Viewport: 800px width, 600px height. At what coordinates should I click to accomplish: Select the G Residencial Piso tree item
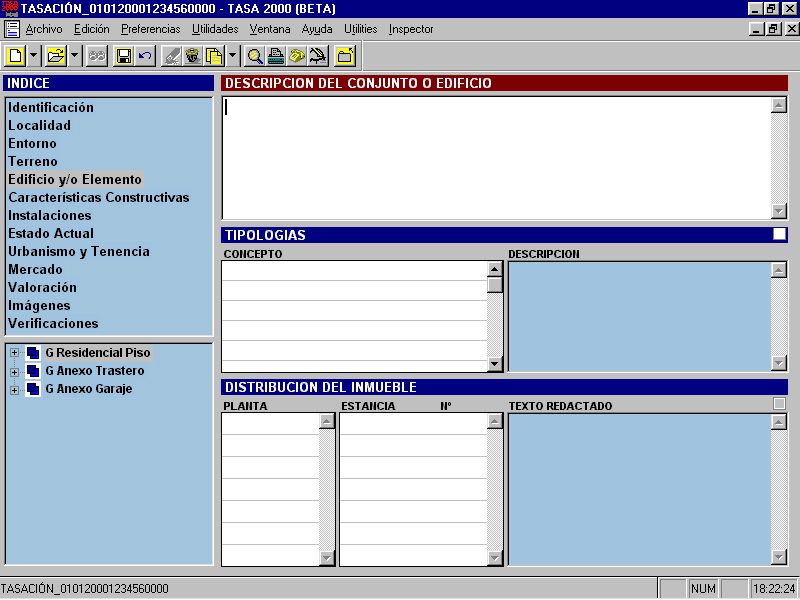97,353
